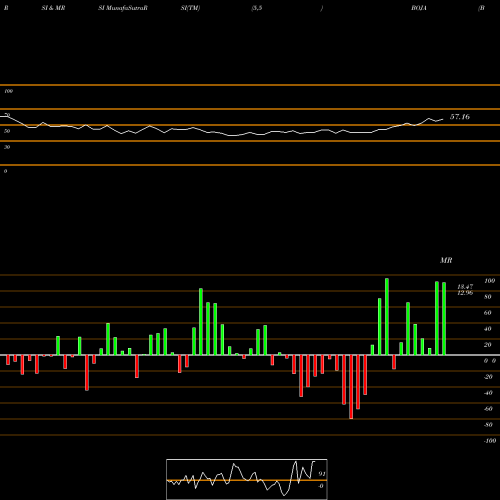
Task: Click the 100 label on RSI axis
Action: pos(8,91)
